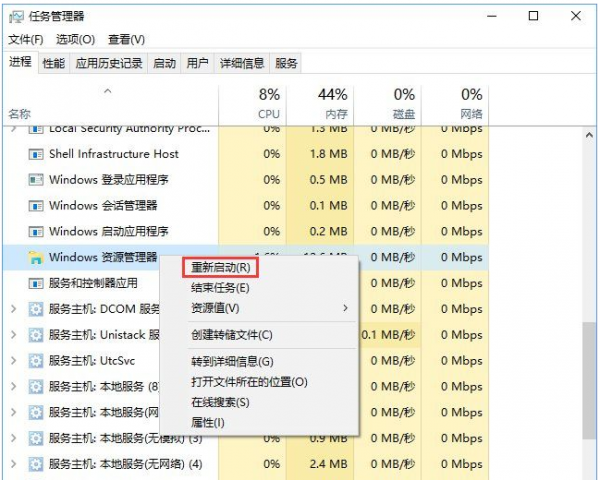Image resolution: width=600 pixels, height=480 pixels.
Task: Open the 详细信息 tab
Action: tap(242, 63)
